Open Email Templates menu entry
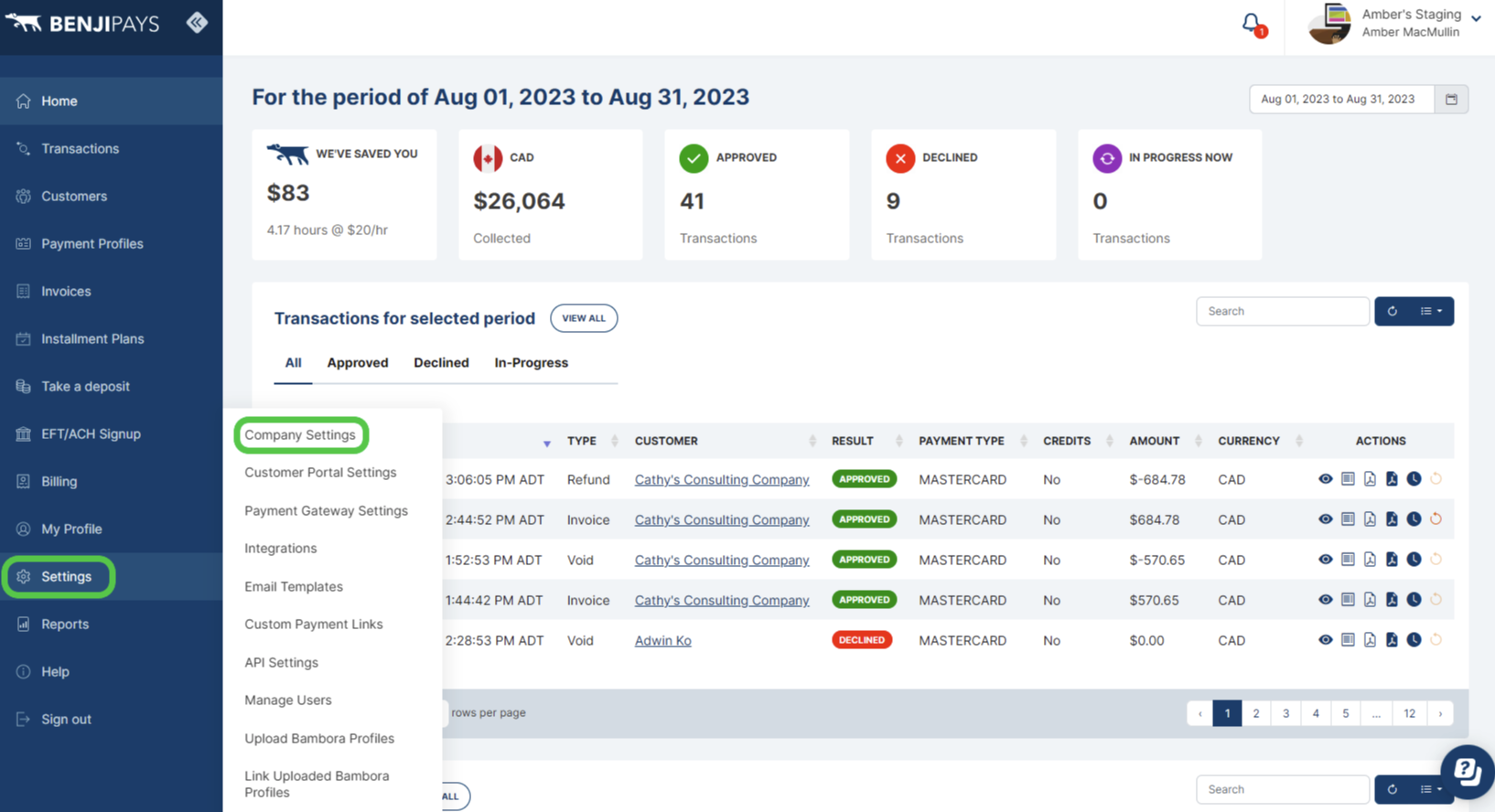The image size is (1495, 812). [x=294, y=586]
